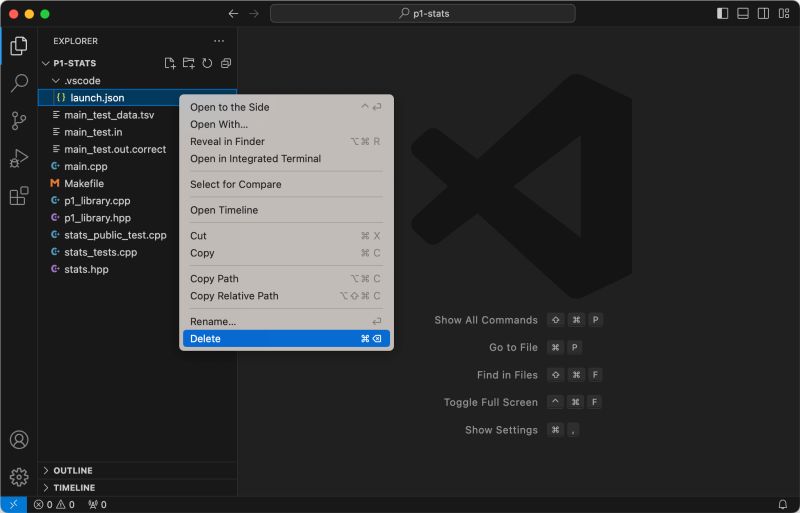Open stats.hpp file
This screenshot has width=800, height=513.
coord(86,269)
